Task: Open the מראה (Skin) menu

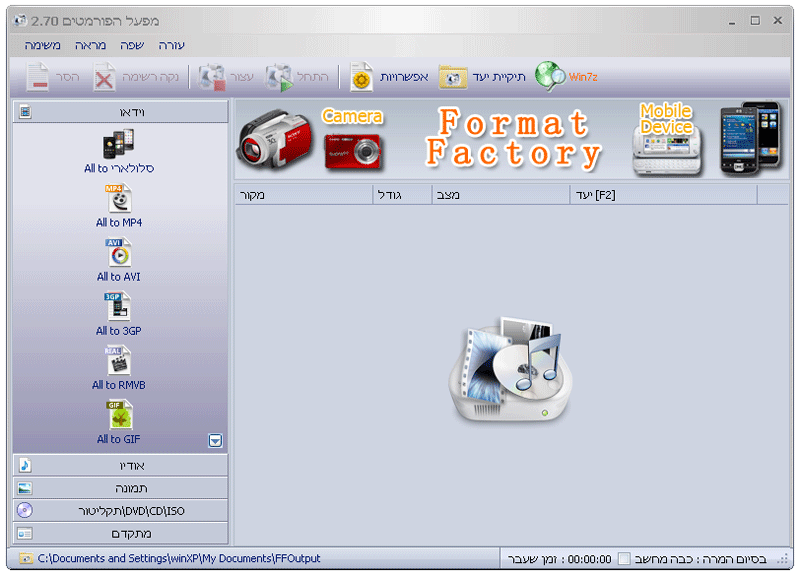Action: (90, 45)
